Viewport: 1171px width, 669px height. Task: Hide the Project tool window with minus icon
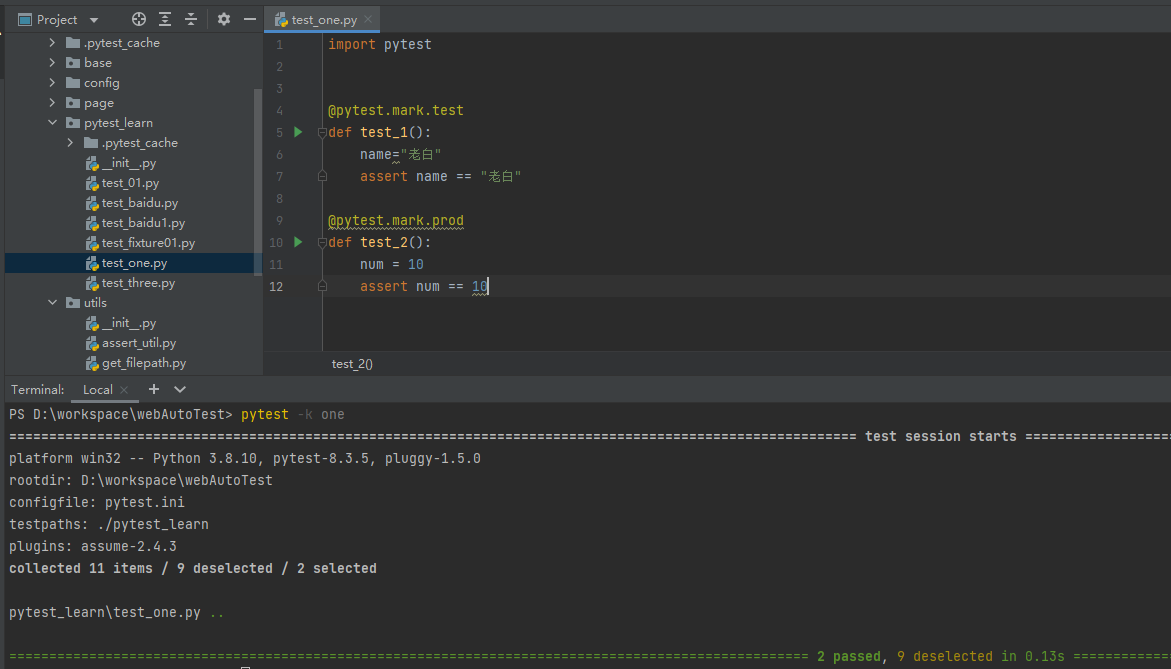click(x=249, y=18)
